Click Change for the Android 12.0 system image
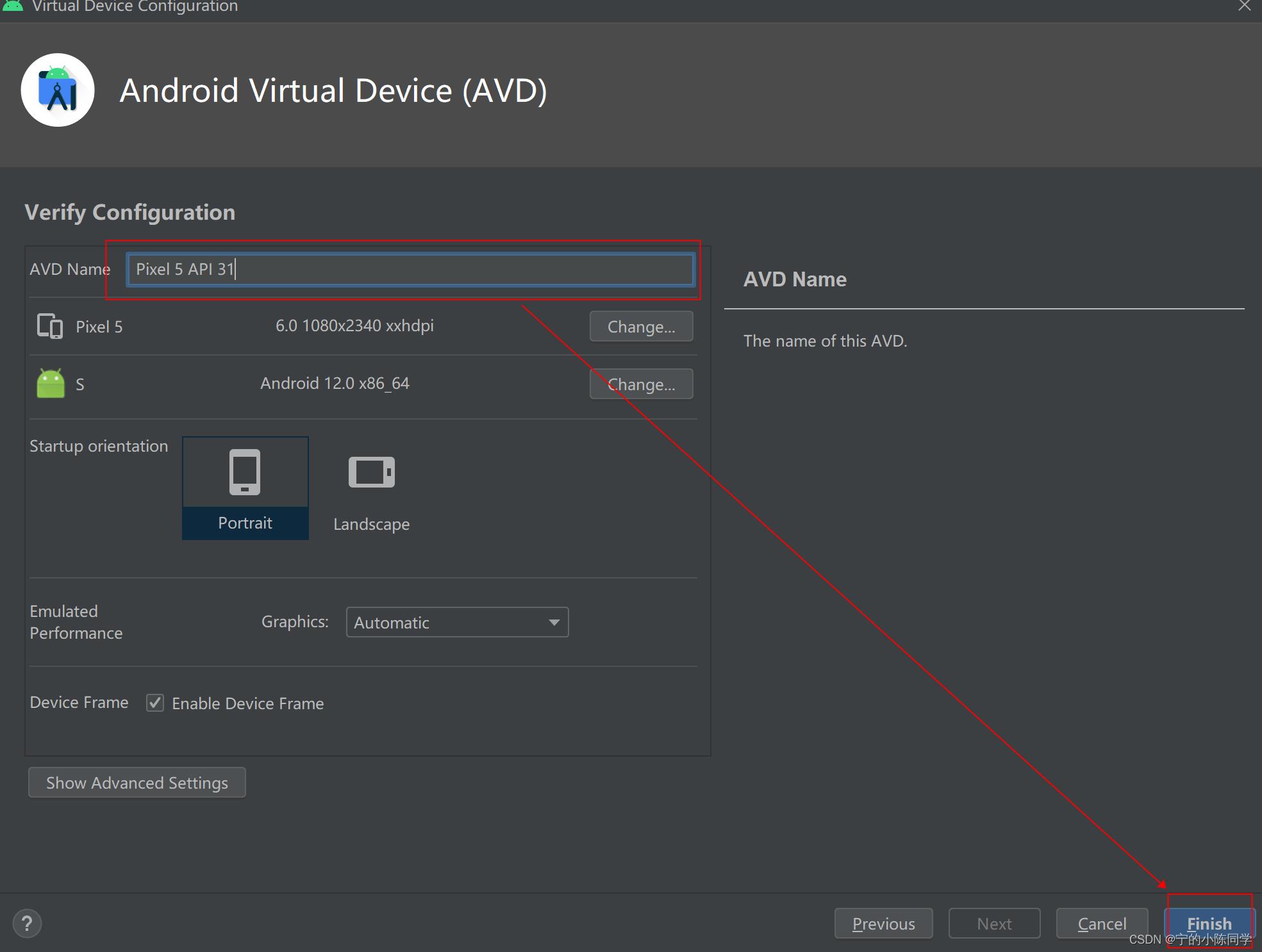The width and height of the screenshot is (1262, 952). 641,384
